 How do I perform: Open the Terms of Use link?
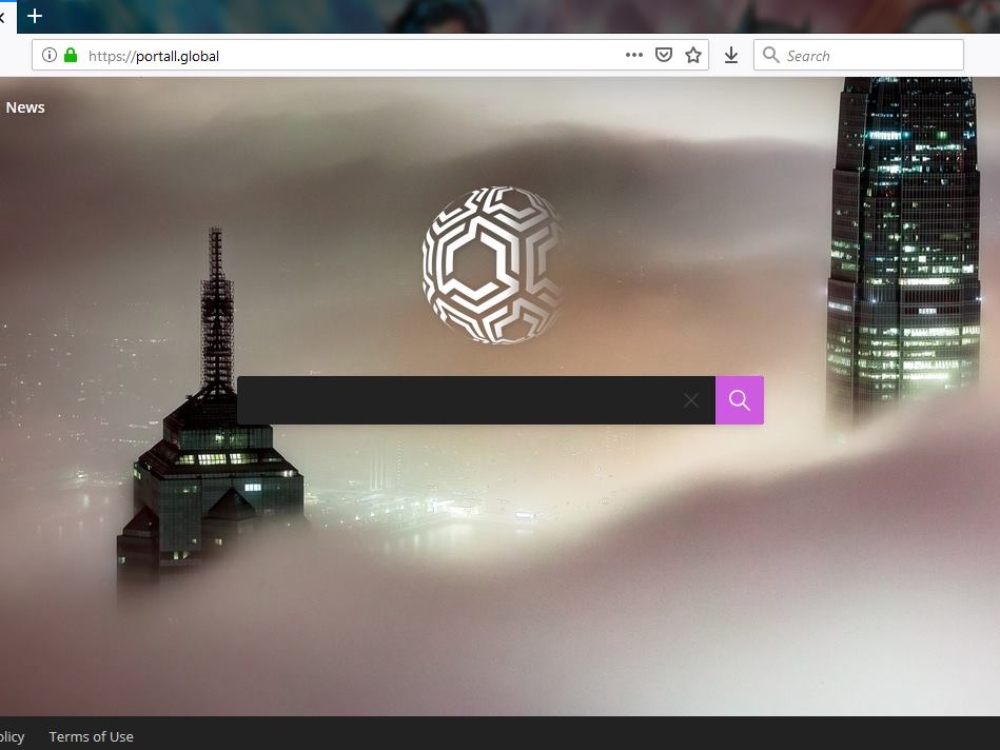pos(91,737)
